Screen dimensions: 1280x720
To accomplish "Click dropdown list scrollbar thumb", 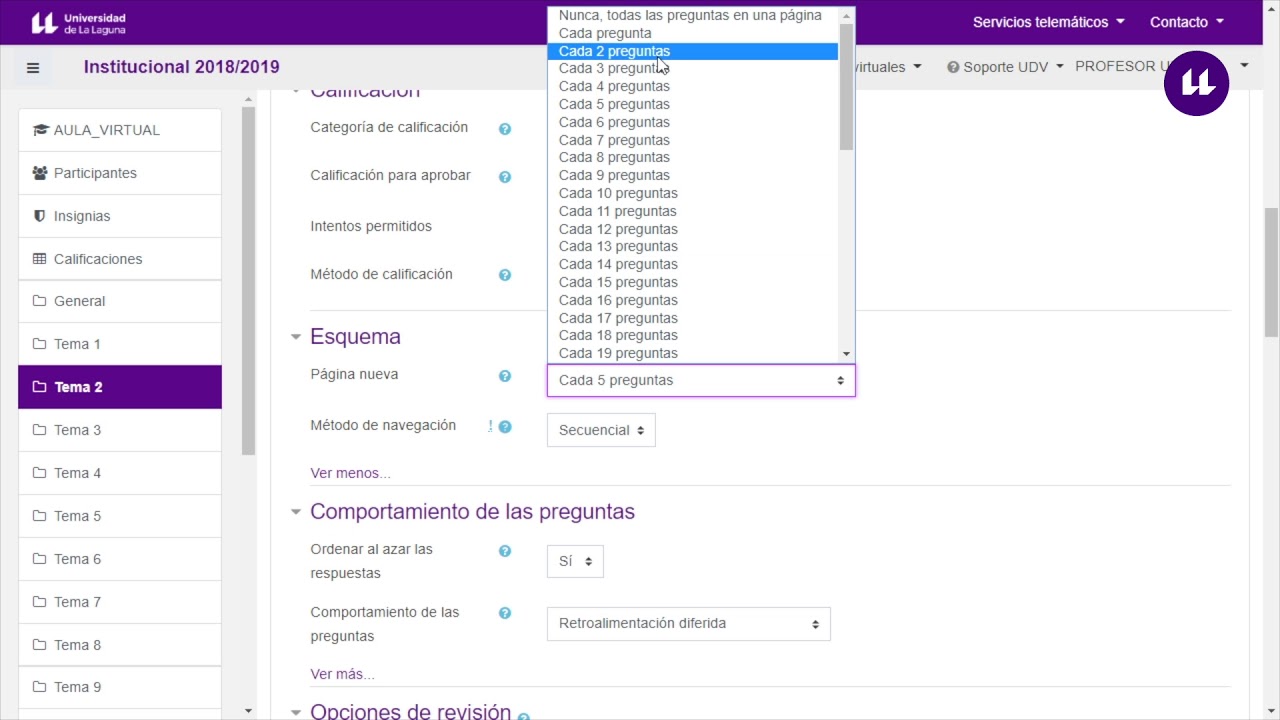I will coord(846,85).
